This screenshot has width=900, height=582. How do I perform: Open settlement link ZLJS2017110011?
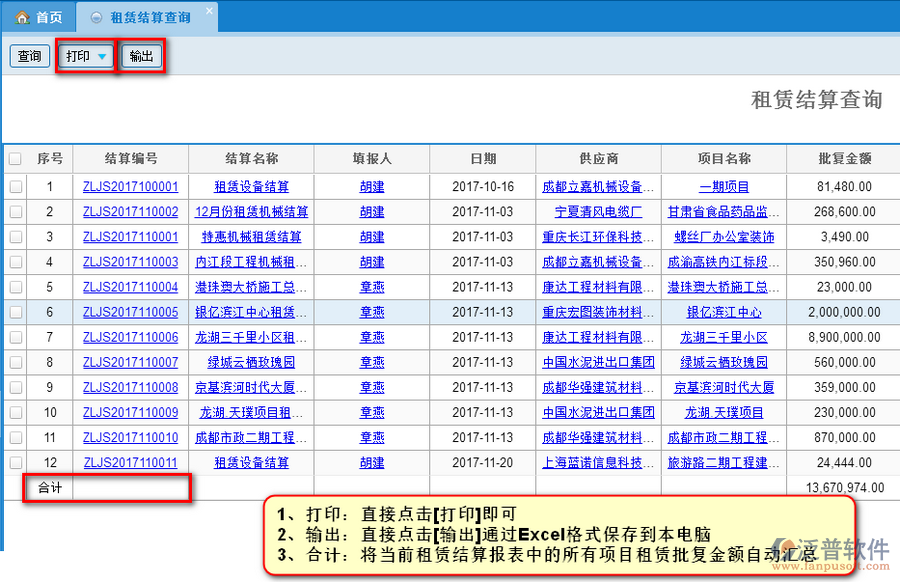click(x=130, y=462)
